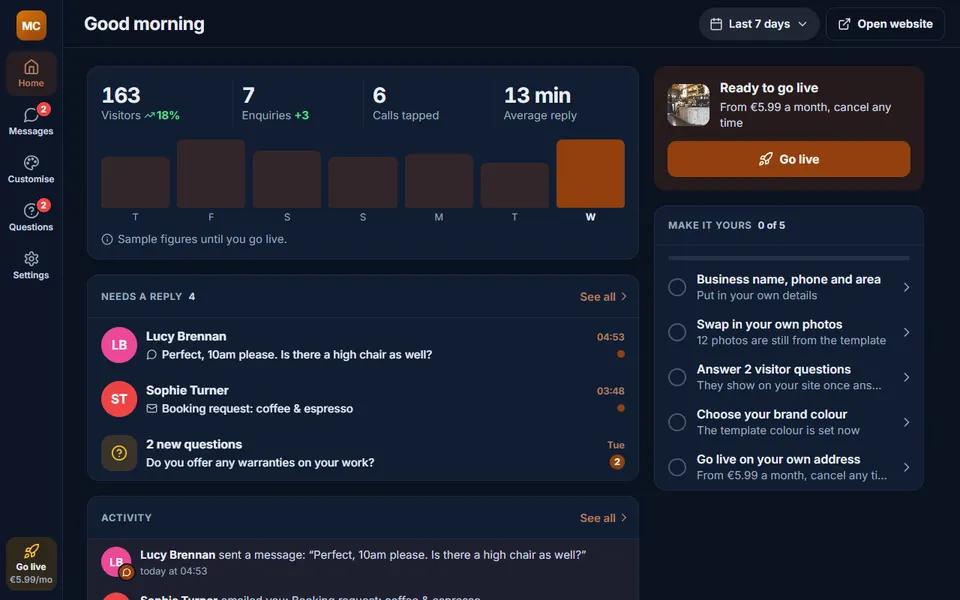Click See all in Needs a reply
Screen dimensions: 960x600
(x=603, y=297)
